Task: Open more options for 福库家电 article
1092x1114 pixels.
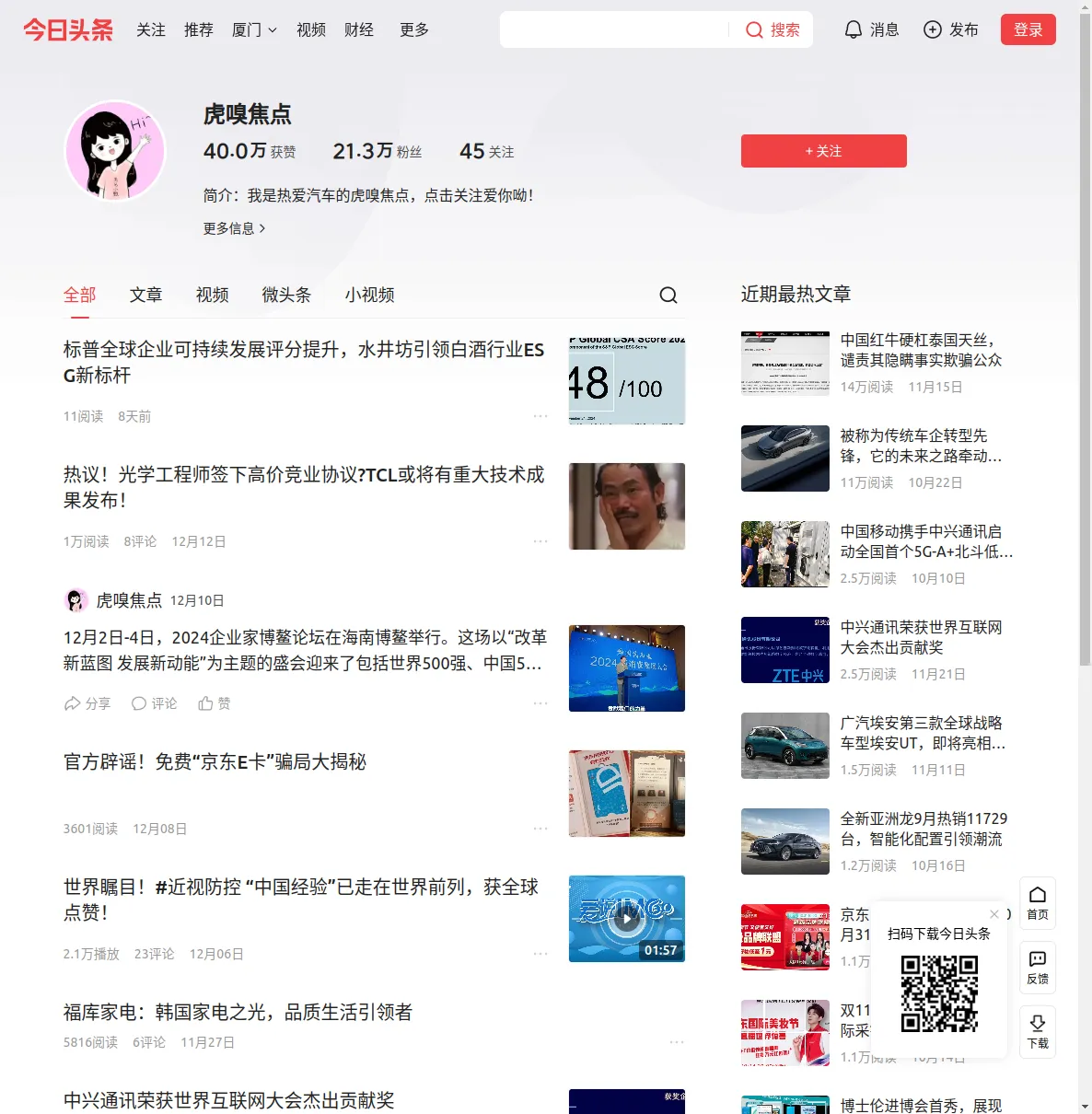Action: click(677, 1042)
